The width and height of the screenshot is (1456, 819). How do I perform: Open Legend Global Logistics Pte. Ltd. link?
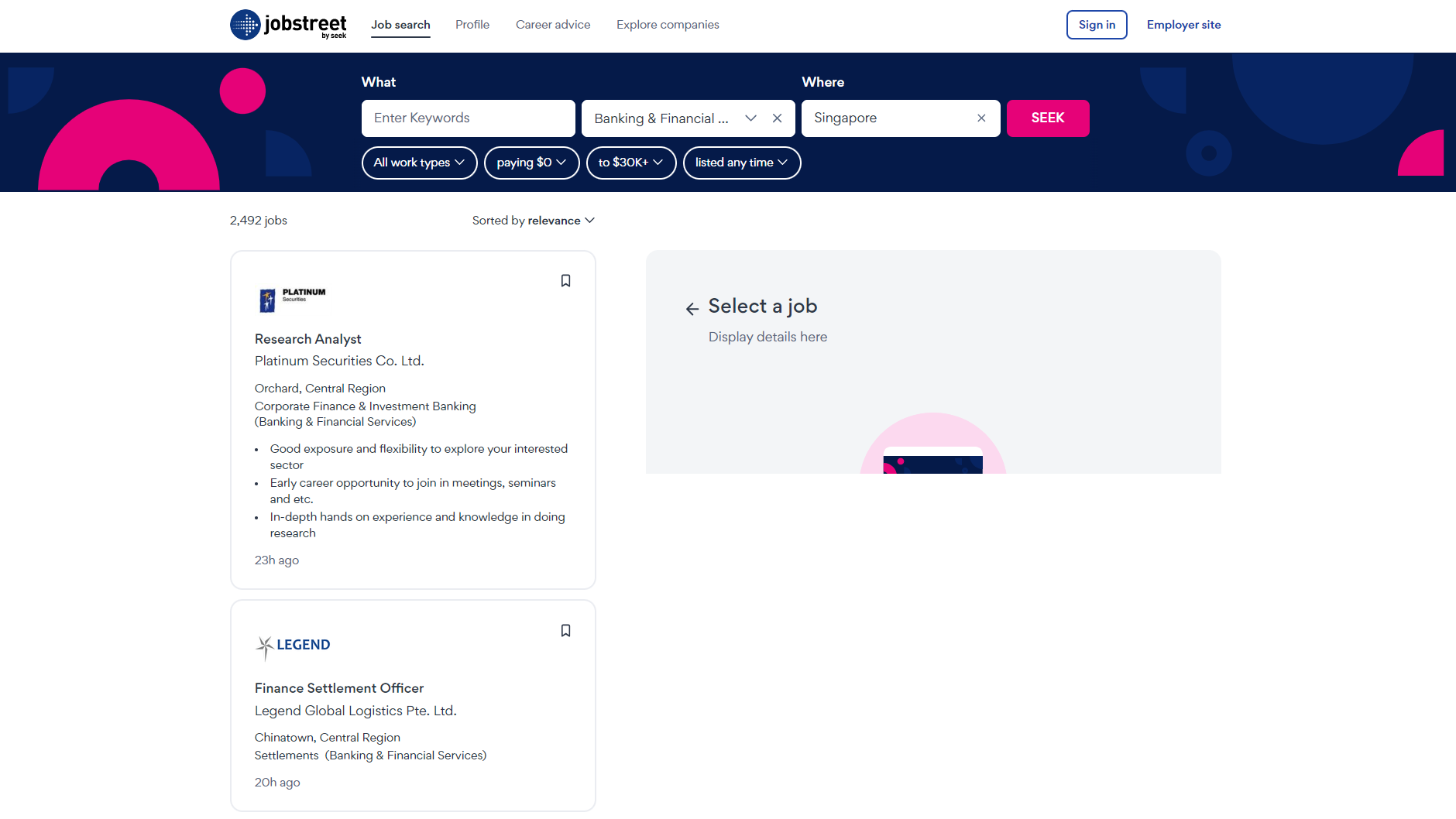[355, 711]
